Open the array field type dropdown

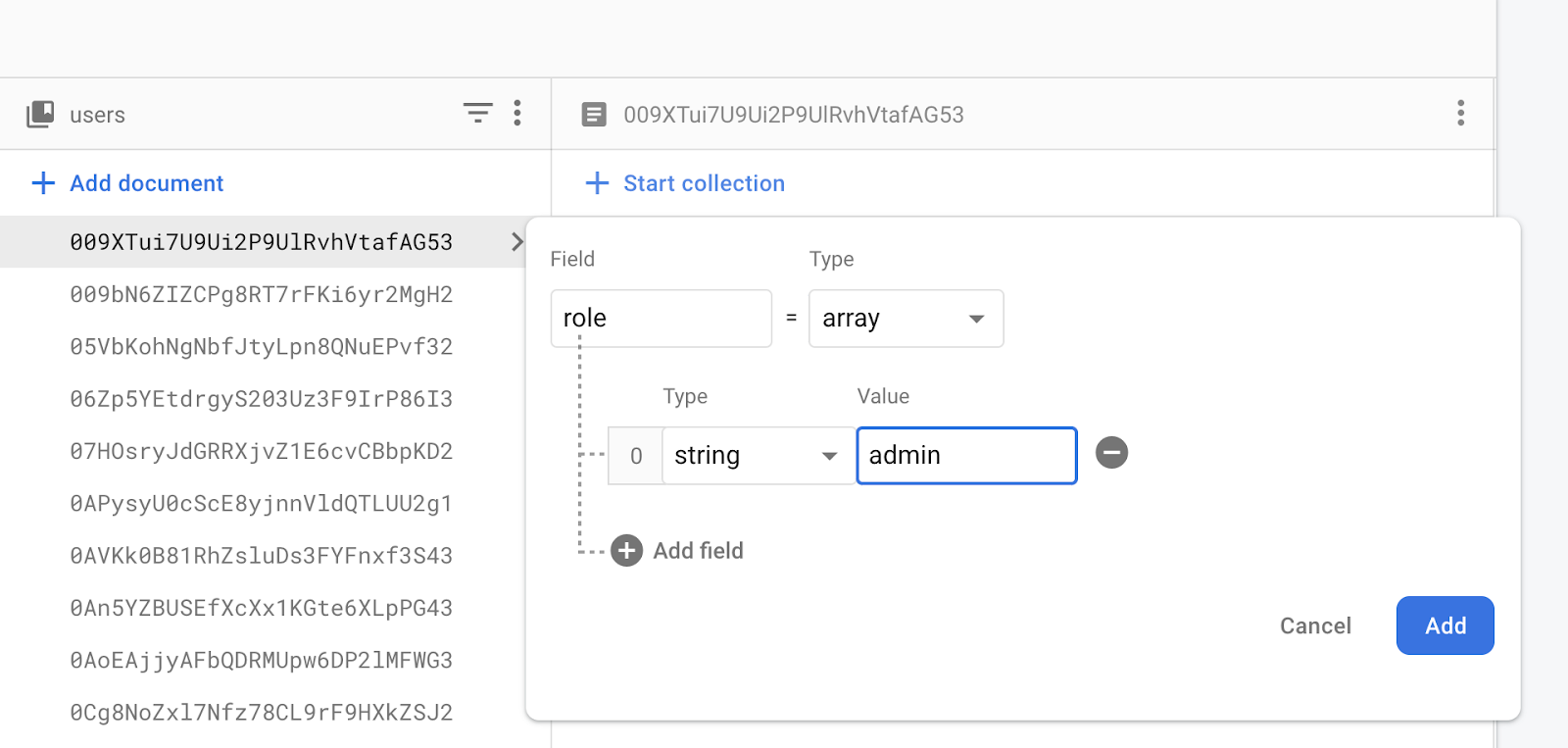[906, 319]
